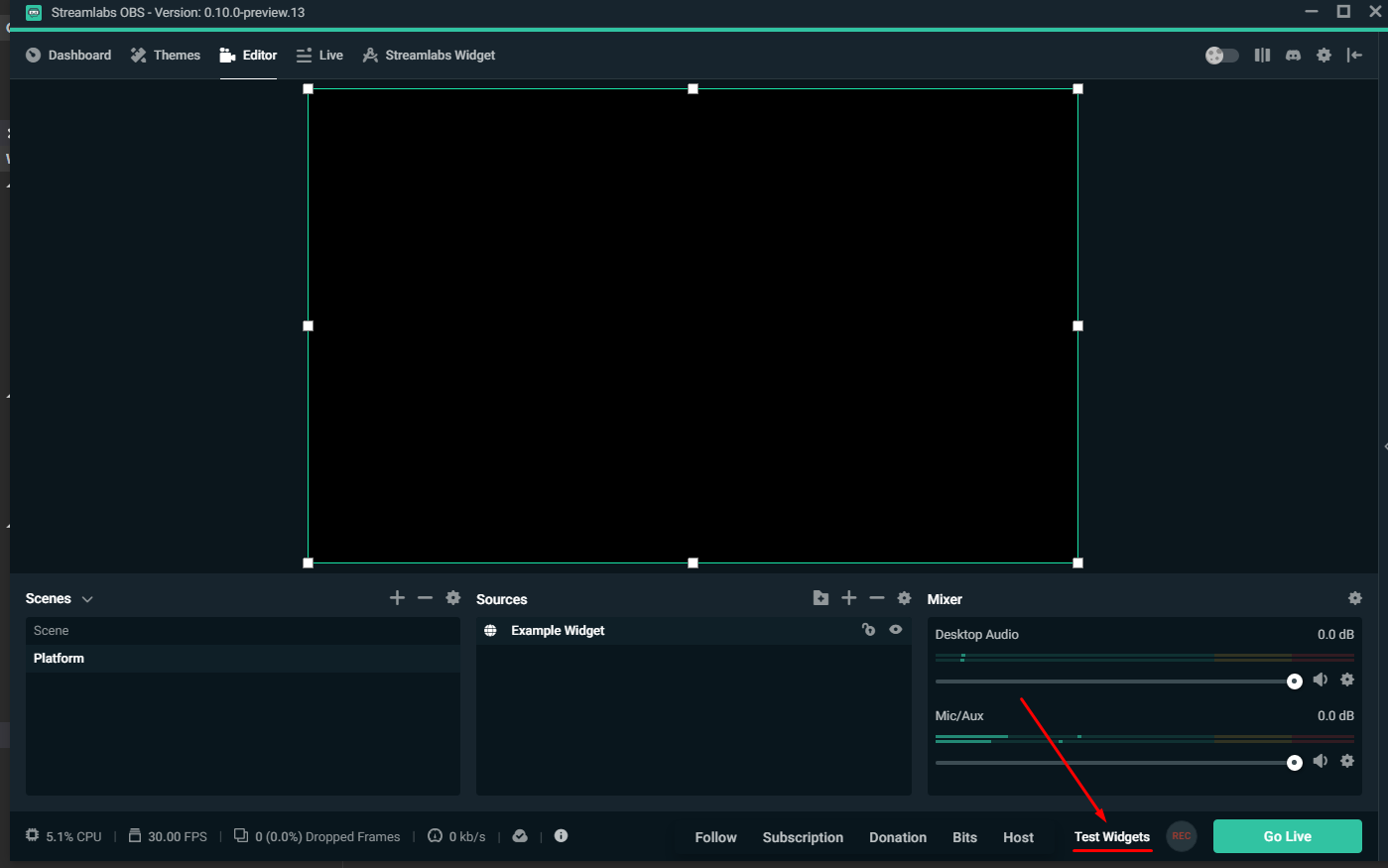
Task: Click the Follow test button
Action: (x=715, y=837)
